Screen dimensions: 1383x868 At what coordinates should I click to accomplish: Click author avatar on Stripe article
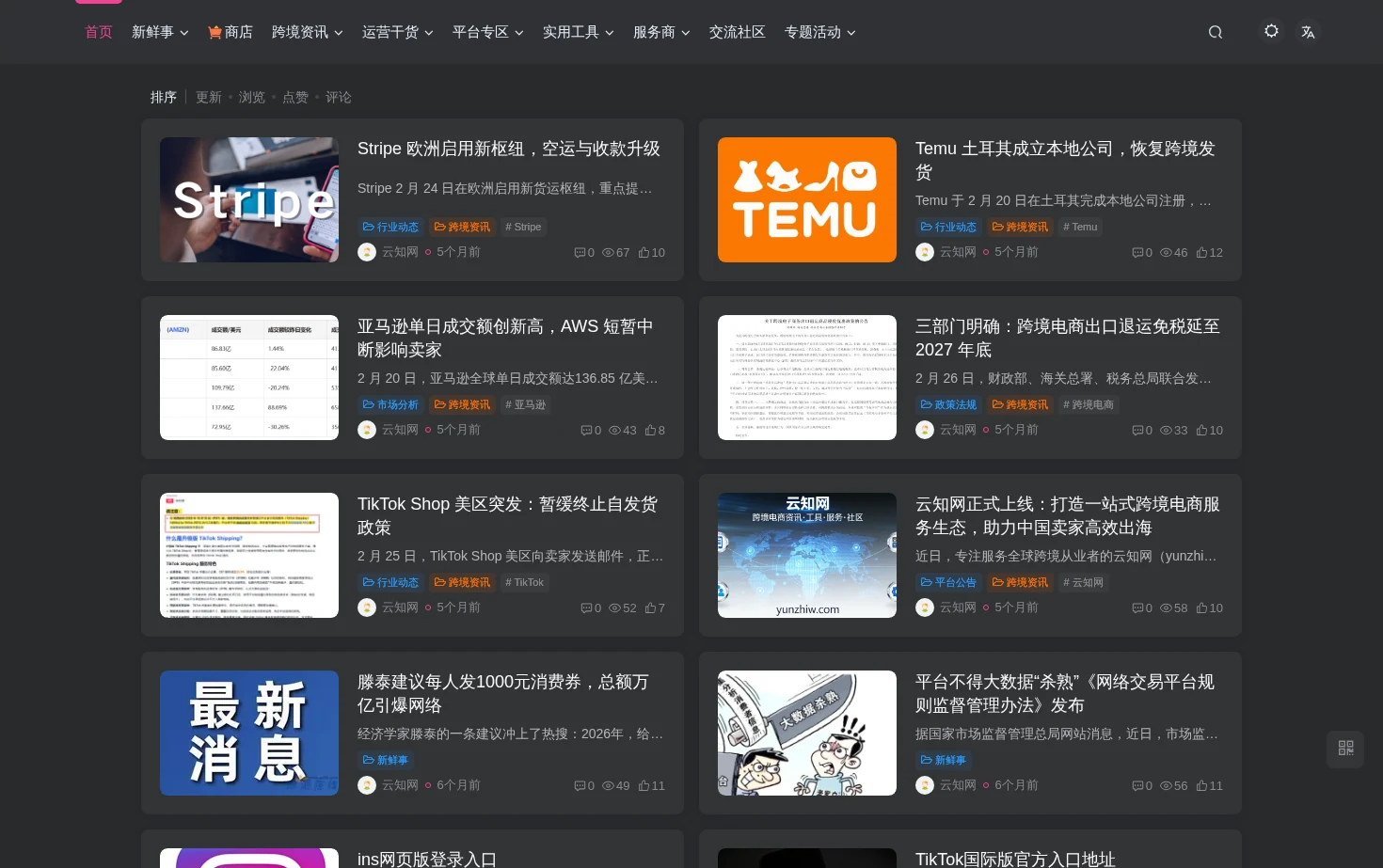(x=367, y=252)
